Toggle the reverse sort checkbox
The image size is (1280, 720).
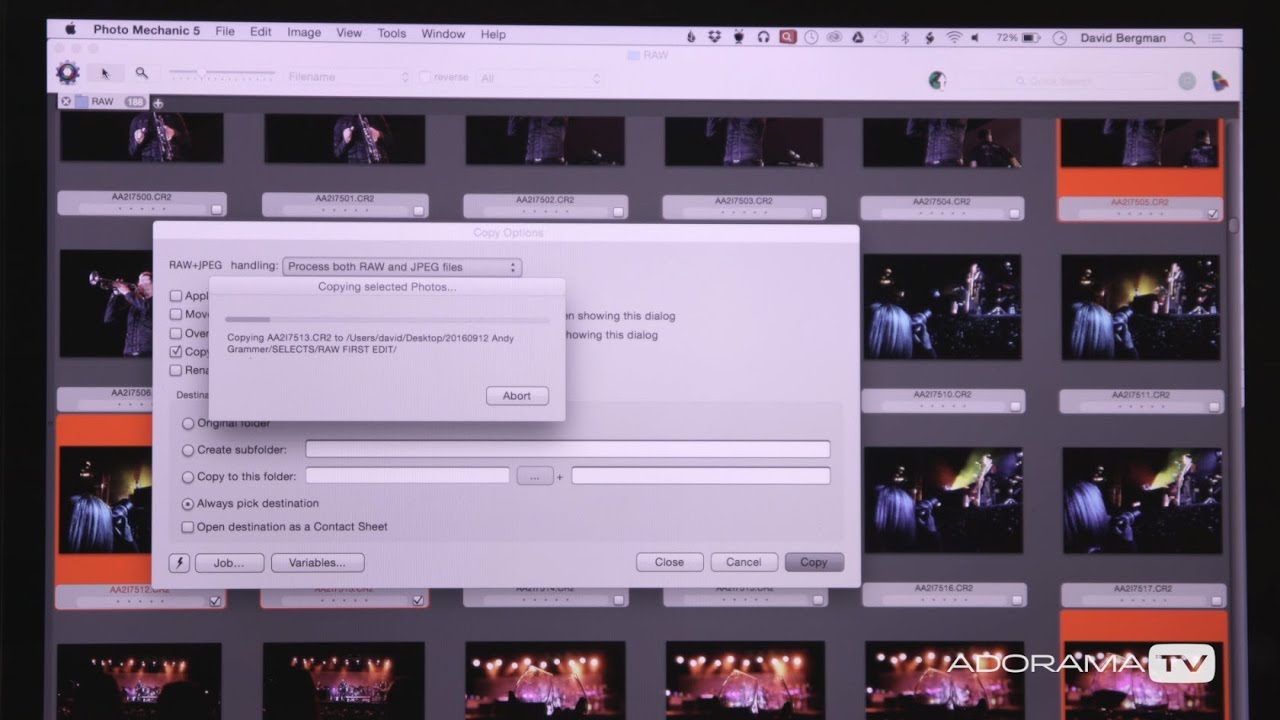click(x=424, y=77)
